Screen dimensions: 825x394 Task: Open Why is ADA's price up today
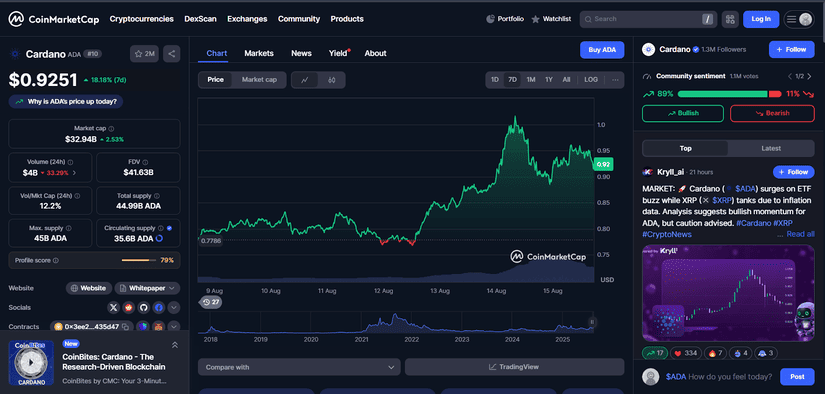66,102
